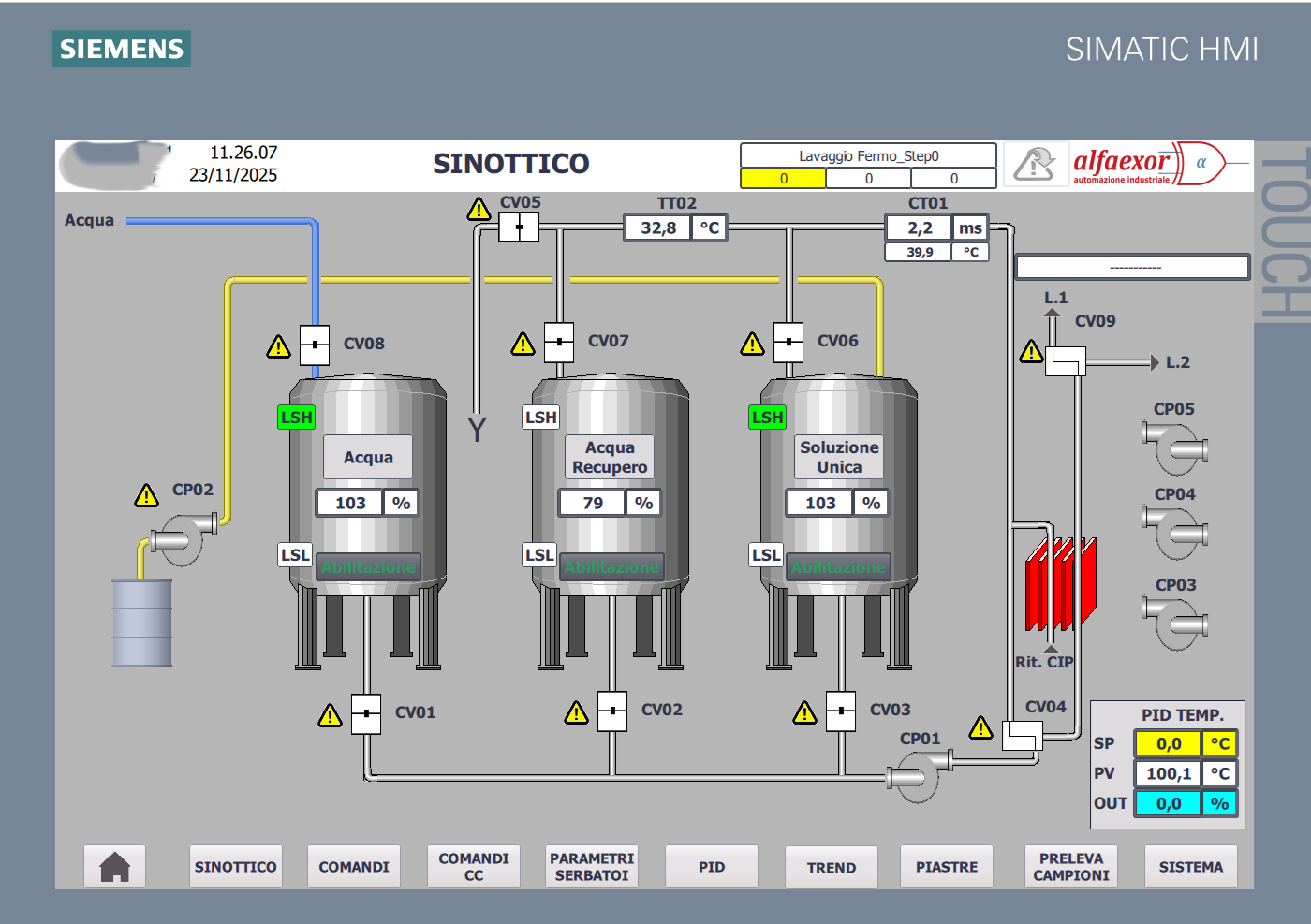Image resolution: width=1311 pixels, height=924 pixels.
Task: Click the cyan PID OUT percentage field
Action: coord(1168,803)
